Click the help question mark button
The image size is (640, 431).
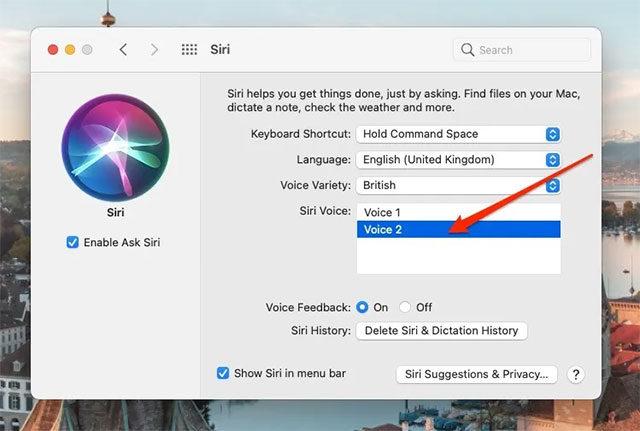pos(575,374)
